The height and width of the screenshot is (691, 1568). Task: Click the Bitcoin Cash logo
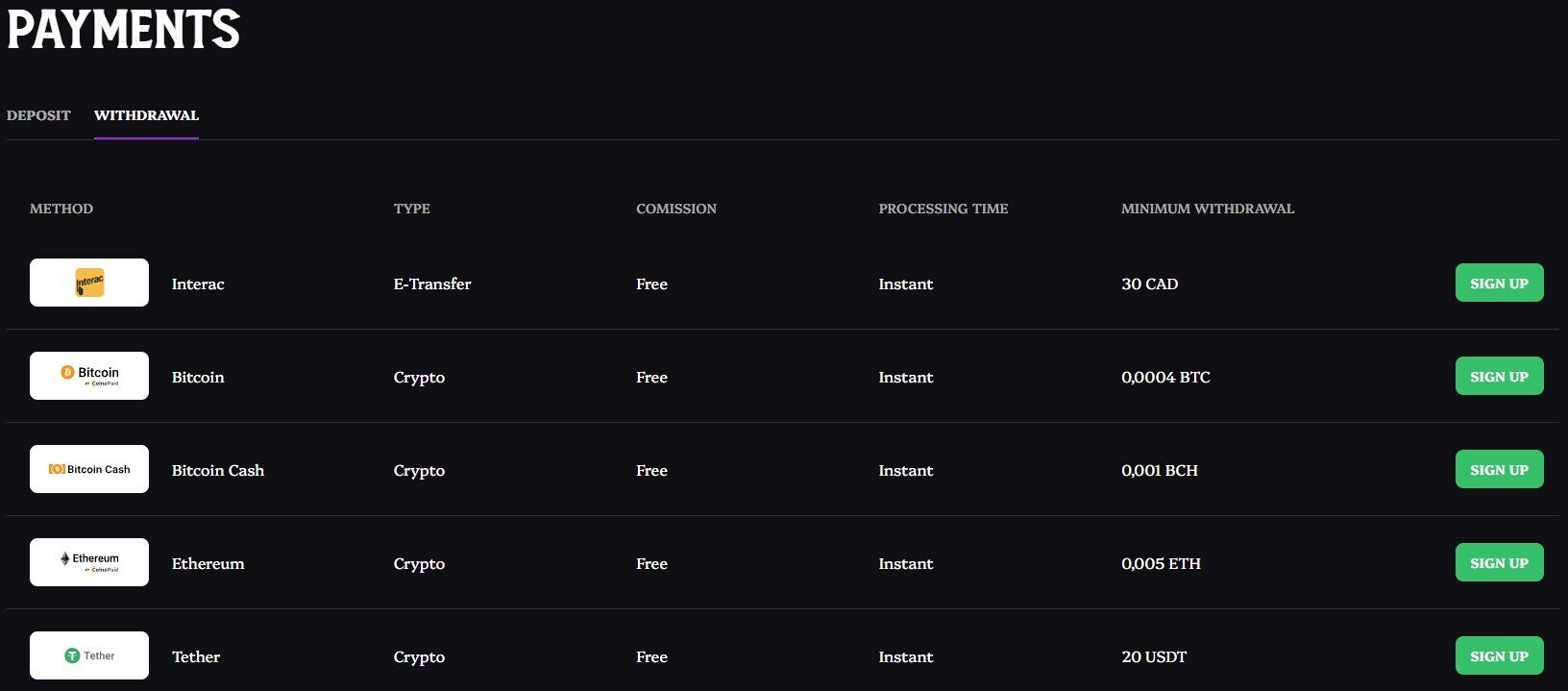(89, 469)
